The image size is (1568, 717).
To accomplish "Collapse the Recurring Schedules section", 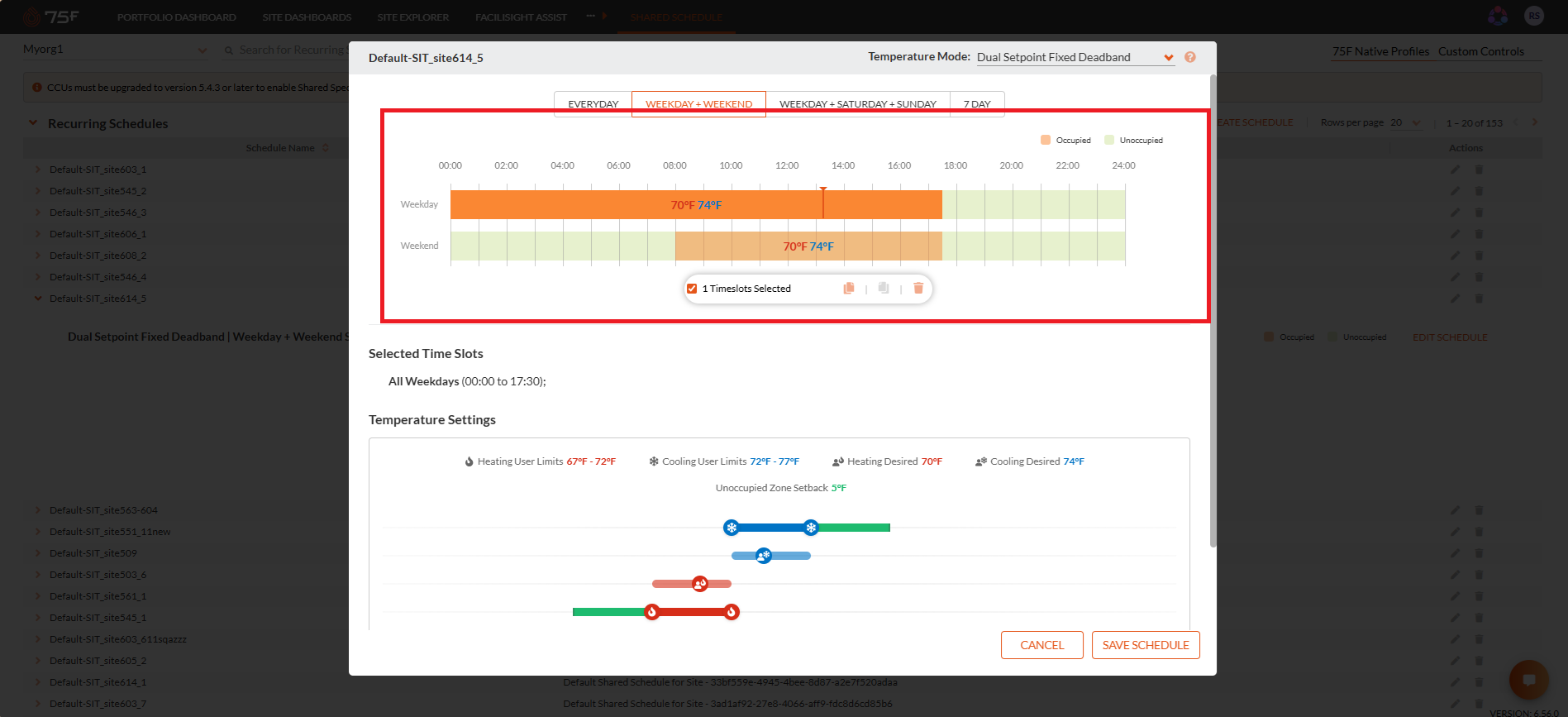I will (33, 123).
